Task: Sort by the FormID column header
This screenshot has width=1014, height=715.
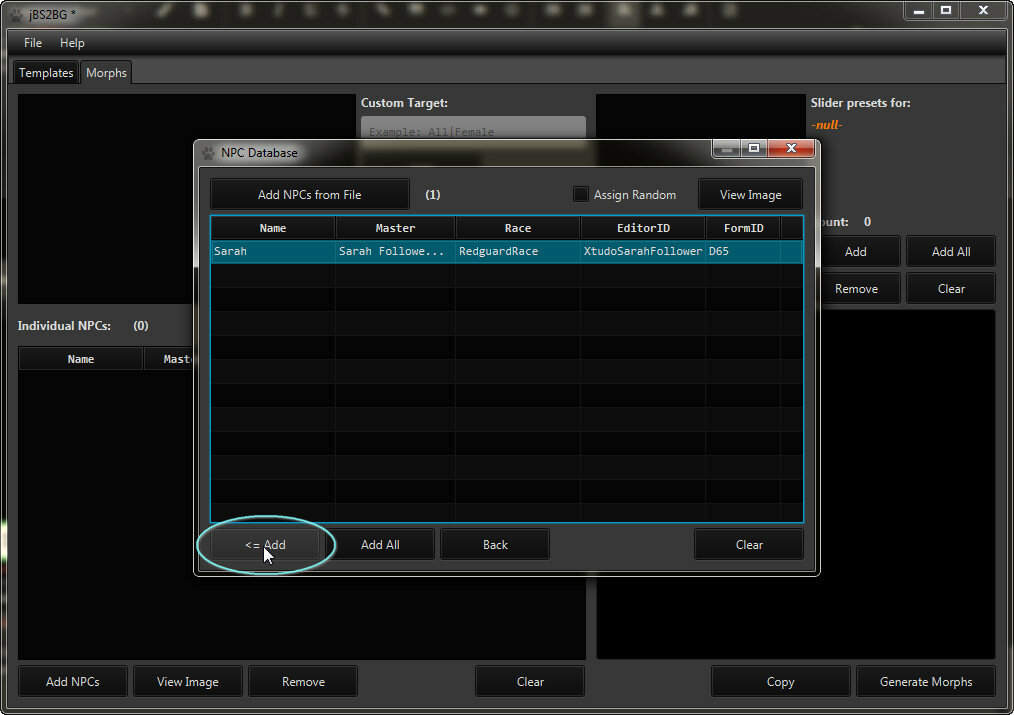Action: pyautogui.click(x=743, y=228)
